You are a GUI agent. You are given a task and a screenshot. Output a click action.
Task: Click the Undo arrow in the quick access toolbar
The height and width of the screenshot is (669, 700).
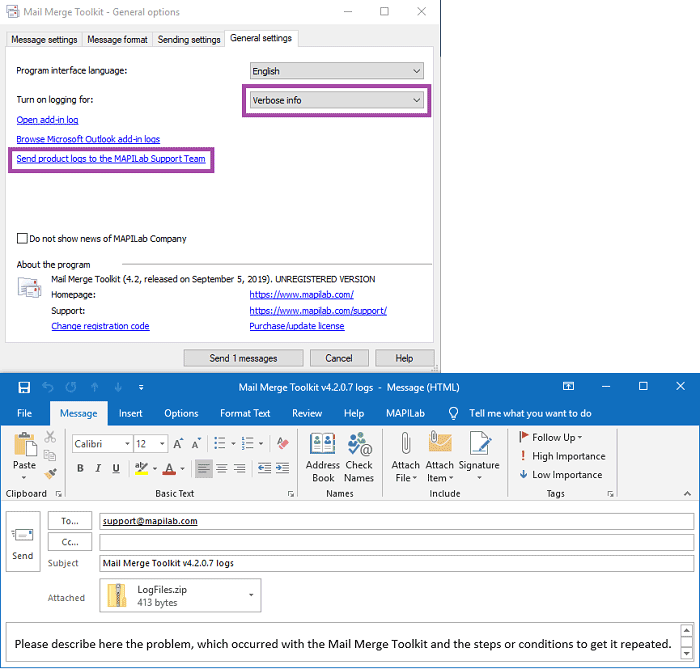(x=48, y=387)
